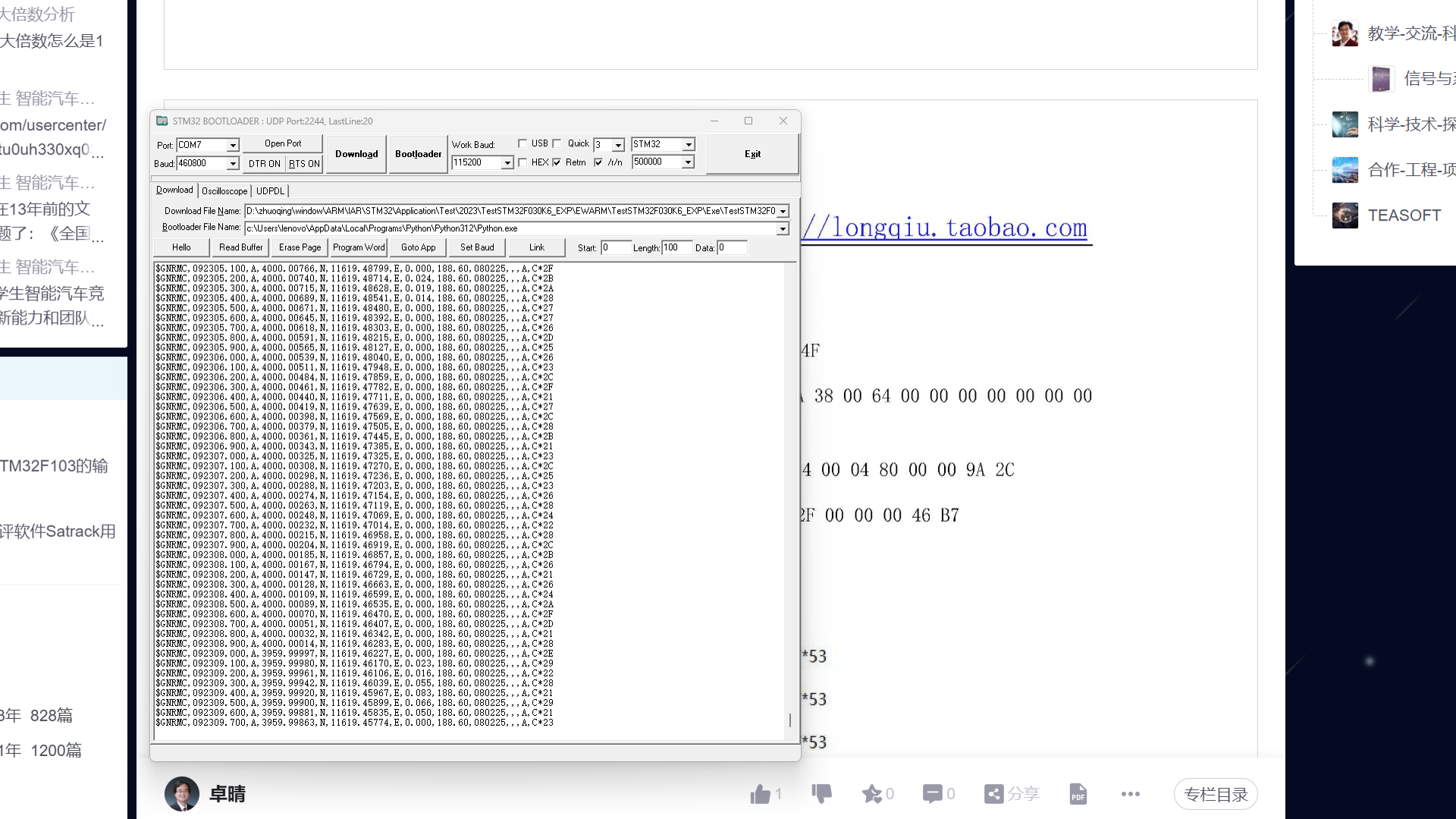
Task: Click the thumbs-up like icon
Action: (x=761, y=794)
